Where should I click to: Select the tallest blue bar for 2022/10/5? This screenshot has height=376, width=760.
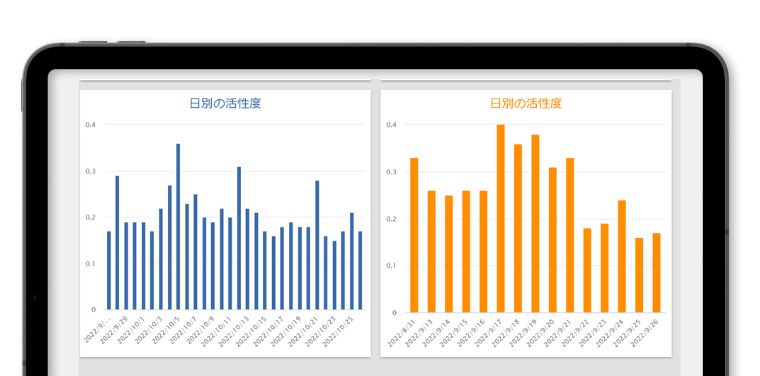click(x=178, y=226)
